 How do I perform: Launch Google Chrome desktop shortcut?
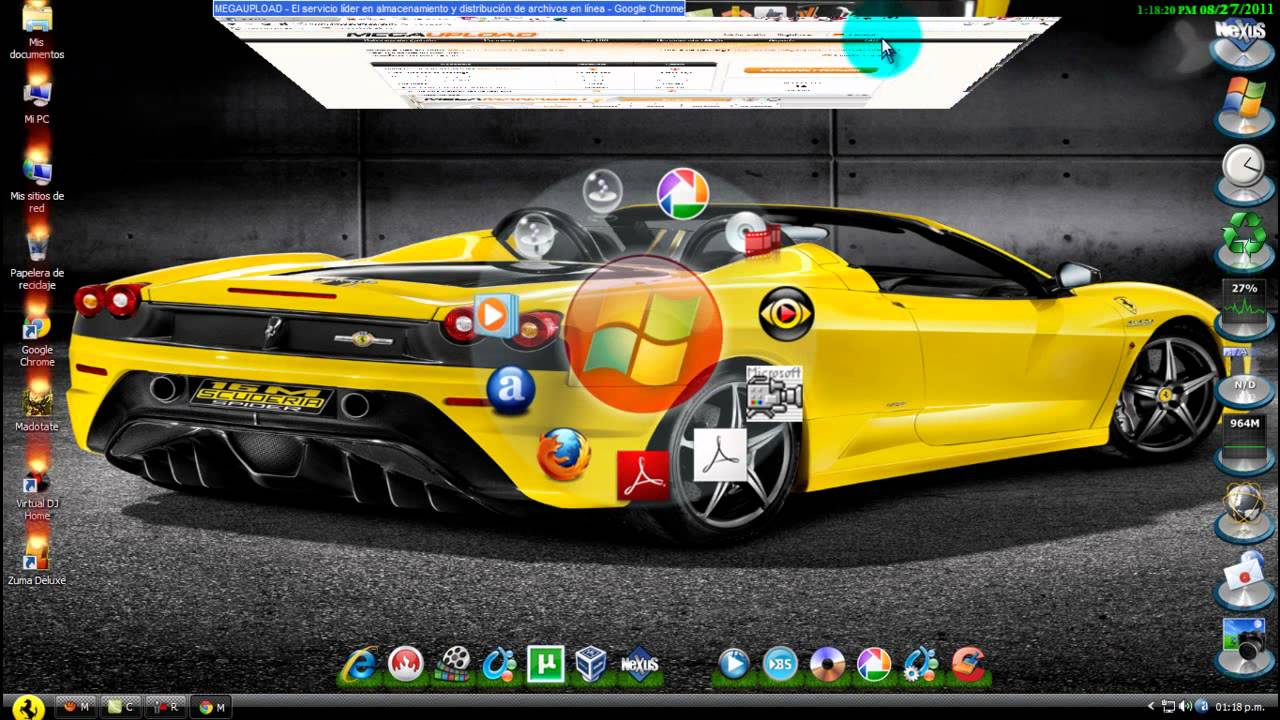[x=37, y=340]
